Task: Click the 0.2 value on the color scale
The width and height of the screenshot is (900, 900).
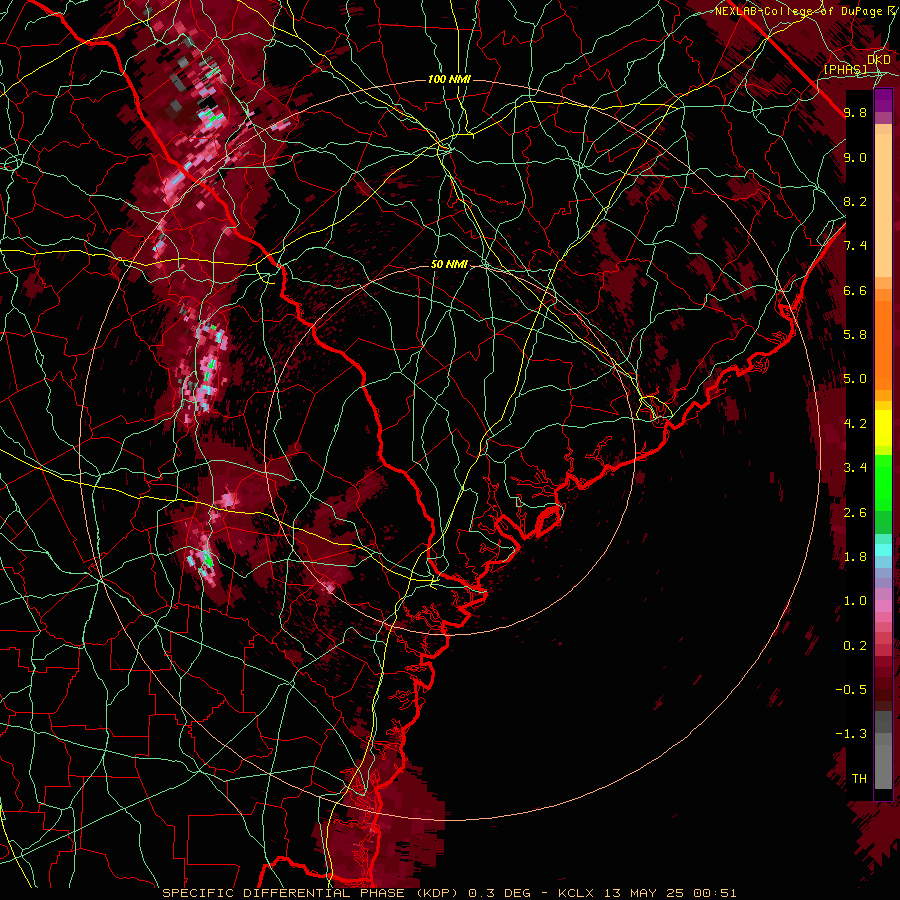Action: pos(855,645)
